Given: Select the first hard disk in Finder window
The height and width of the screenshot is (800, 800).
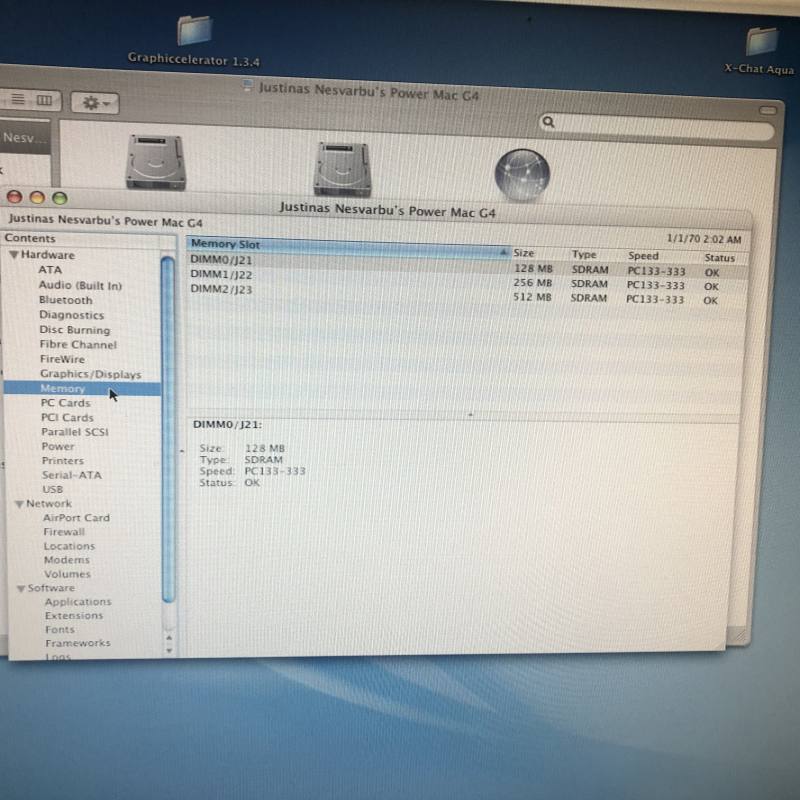Looking at the screenshot, I should (x=156, y=162).
